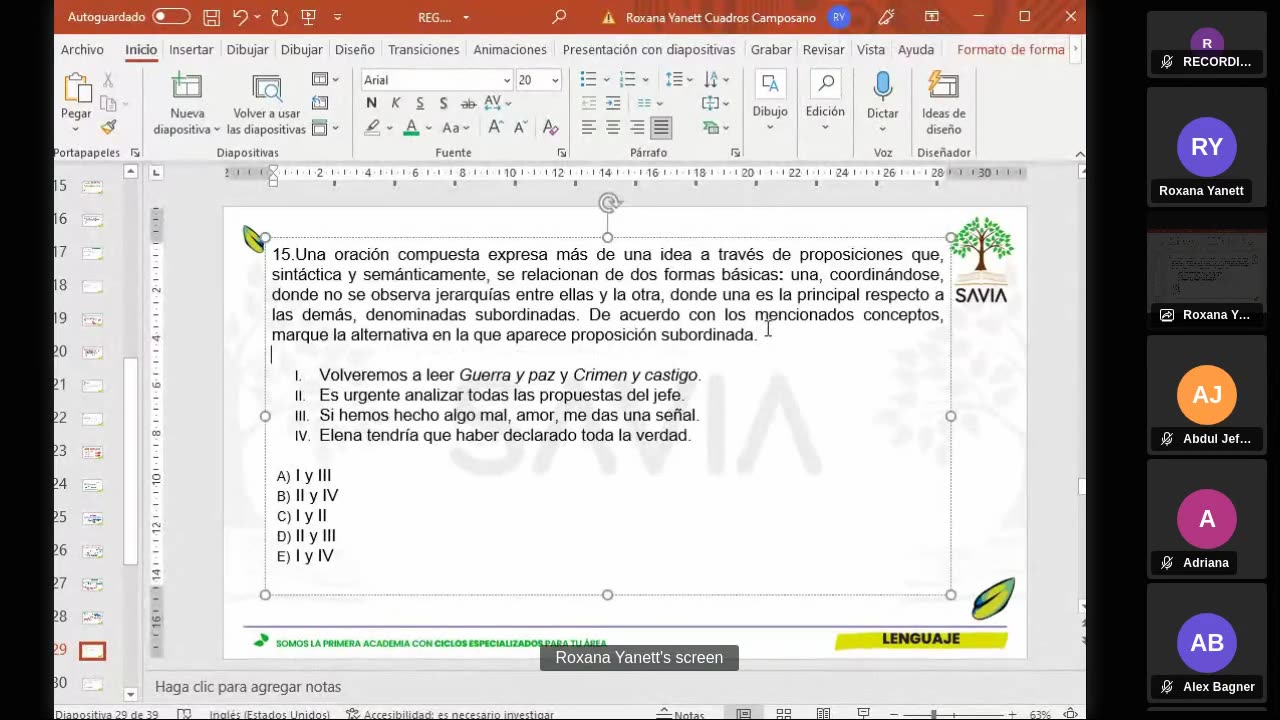The width and height of the screenshot is (1280, 720).
Task: Apply the font color A swatch
Action: tap(411, 128)
